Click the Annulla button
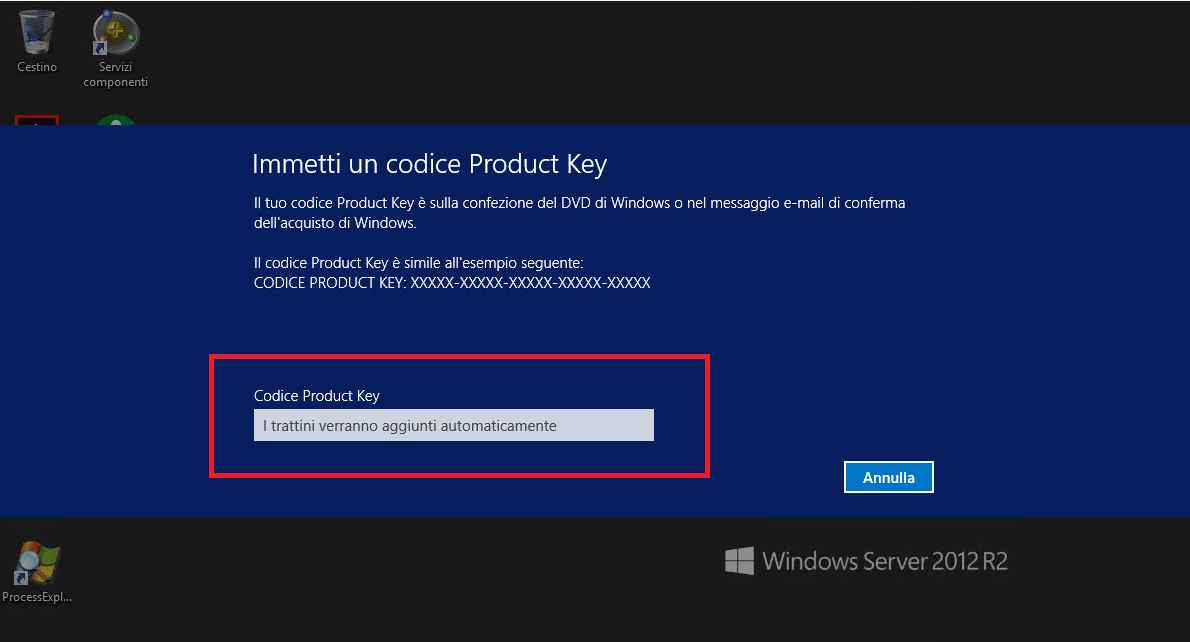 (x=889, y=477)
